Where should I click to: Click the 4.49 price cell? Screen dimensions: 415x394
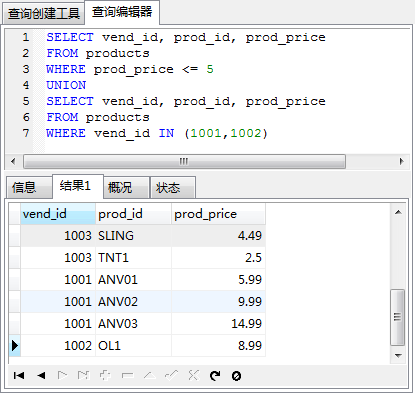(x=218, y=236)
